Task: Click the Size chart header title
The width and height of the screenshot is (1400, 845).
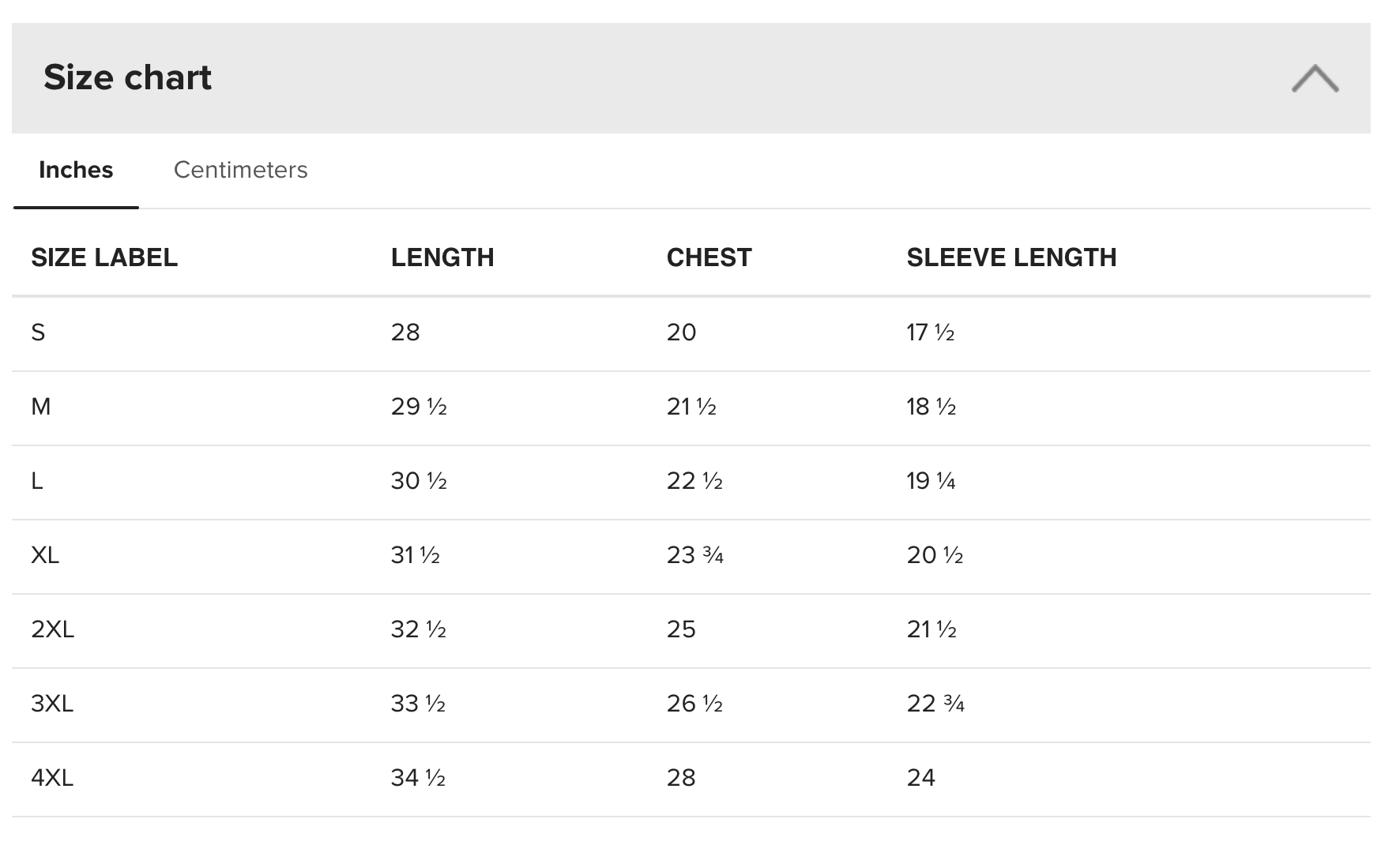Action: 127,77
